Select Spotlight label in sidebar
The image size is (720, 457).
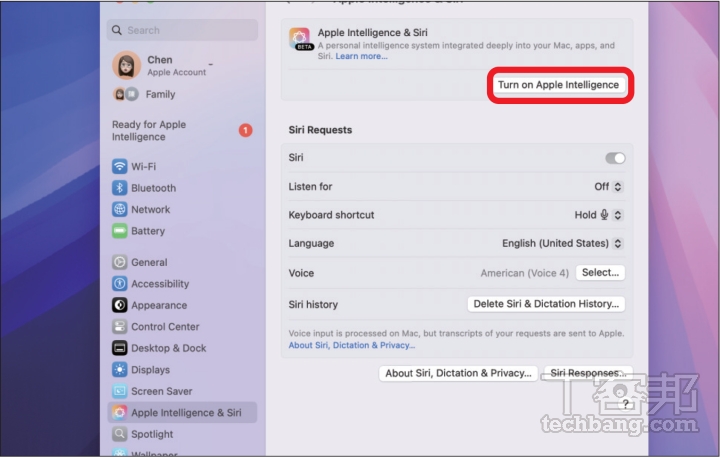[152, 434]
